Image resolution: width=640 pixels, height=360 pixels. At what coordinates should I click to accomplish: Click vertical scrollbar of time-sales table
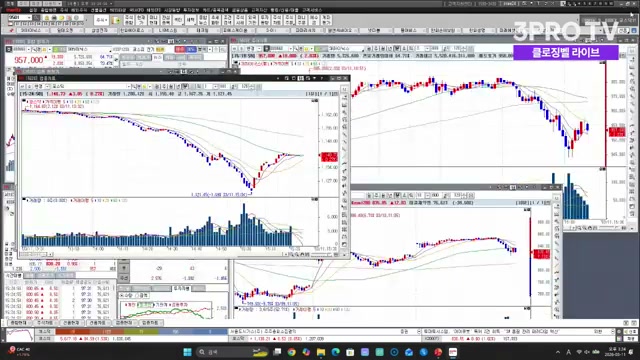[113, 300]
